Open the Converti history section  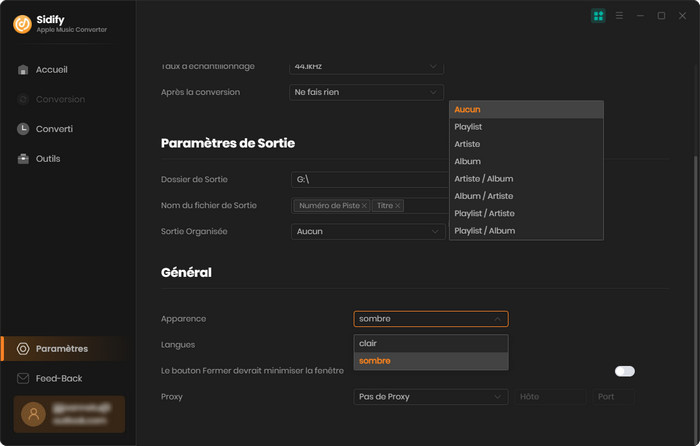pos(54,129)
